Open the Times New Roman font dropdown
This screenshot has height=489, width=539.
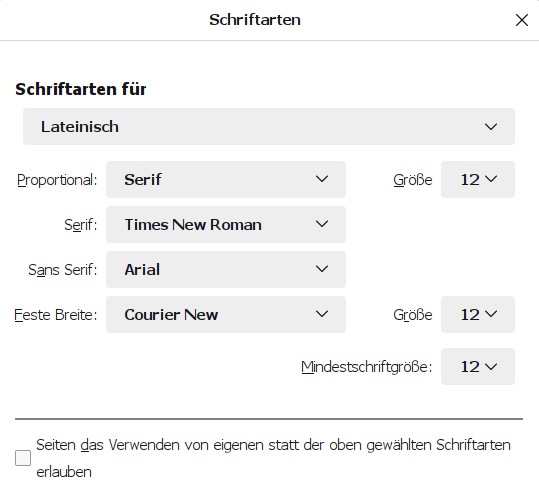point(226,224)
